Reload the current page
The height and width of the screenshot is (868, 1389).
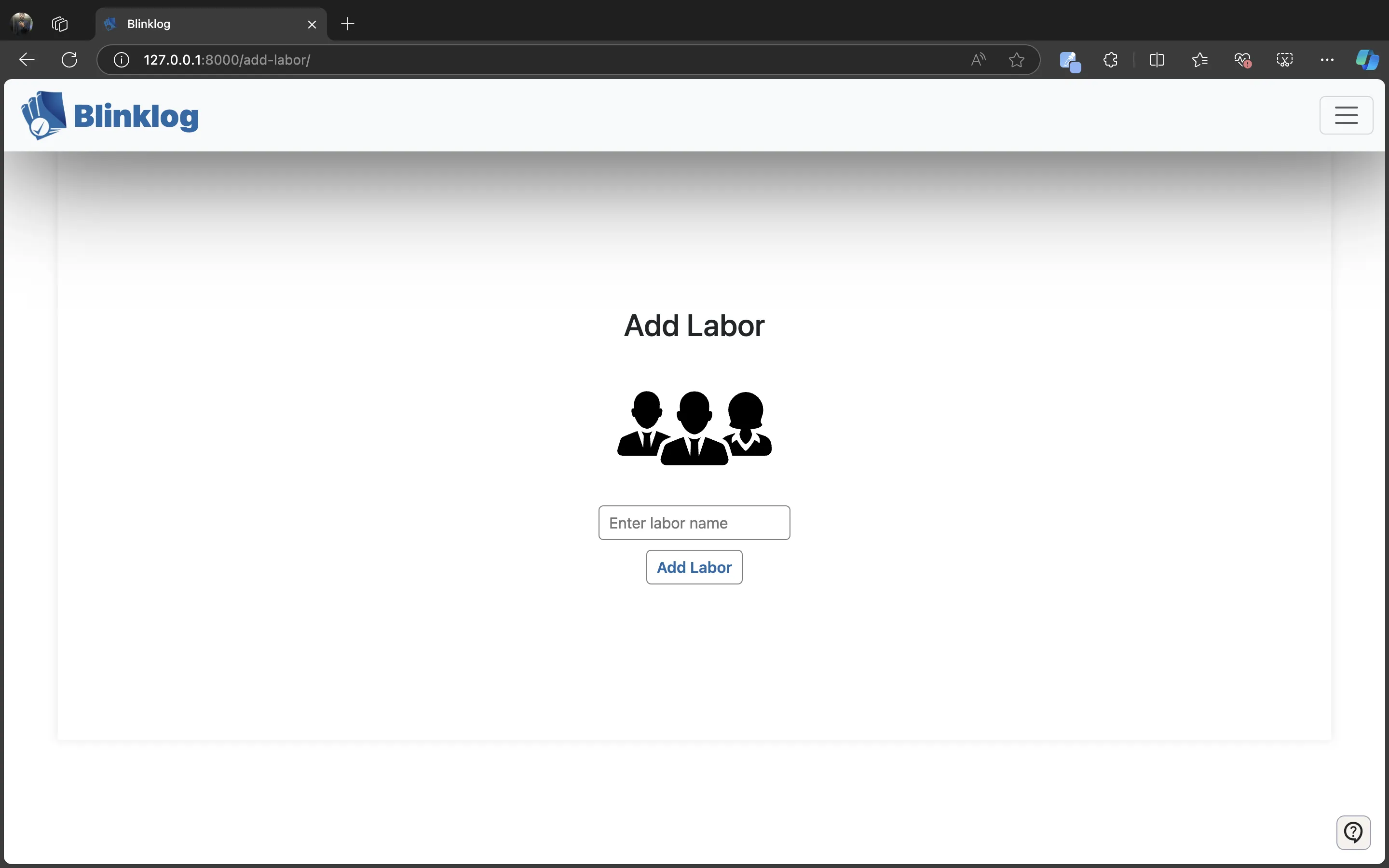point(69,60)
